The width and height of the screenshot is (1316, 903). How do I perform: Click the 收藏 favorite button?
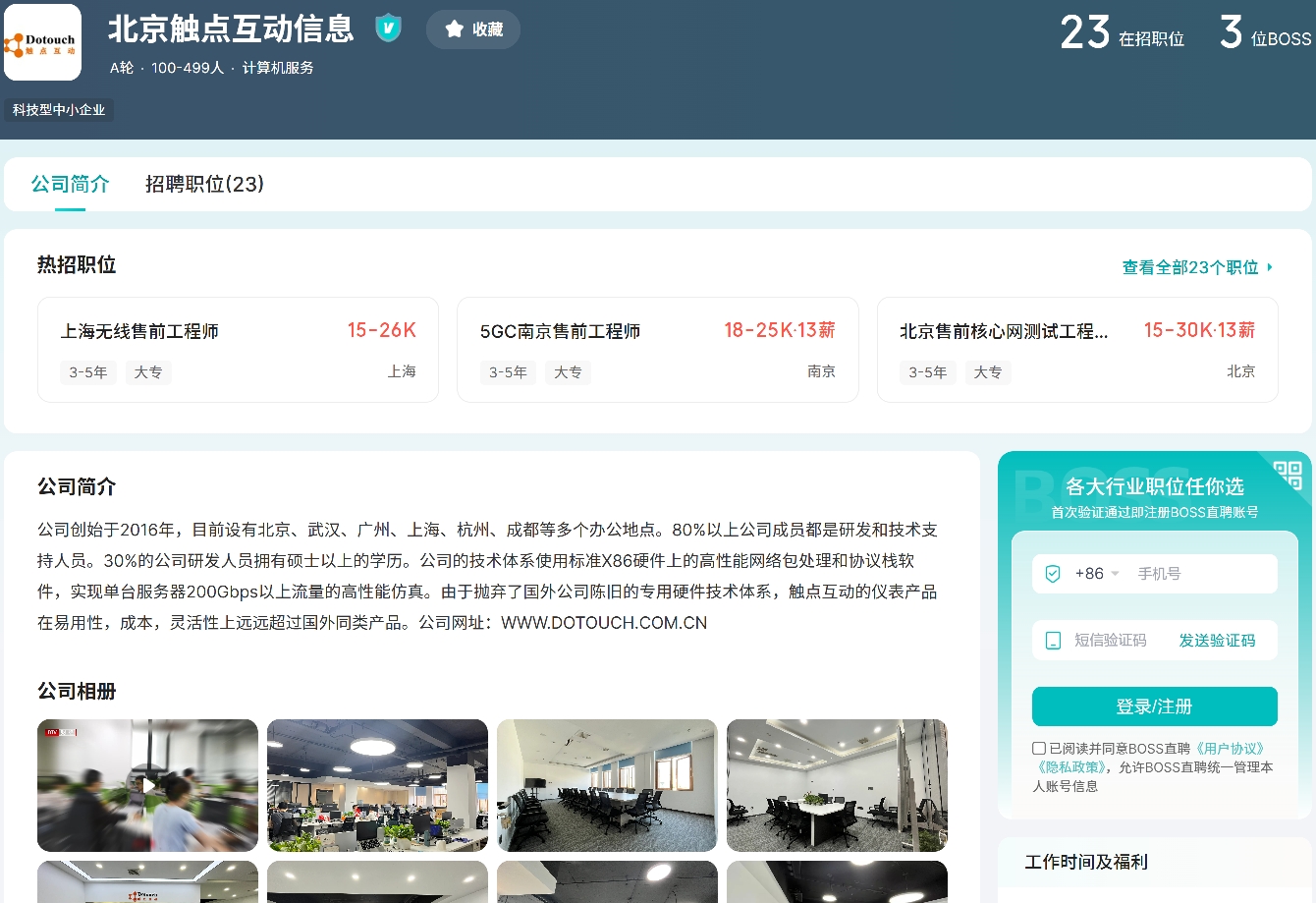(x=473, y=29)
